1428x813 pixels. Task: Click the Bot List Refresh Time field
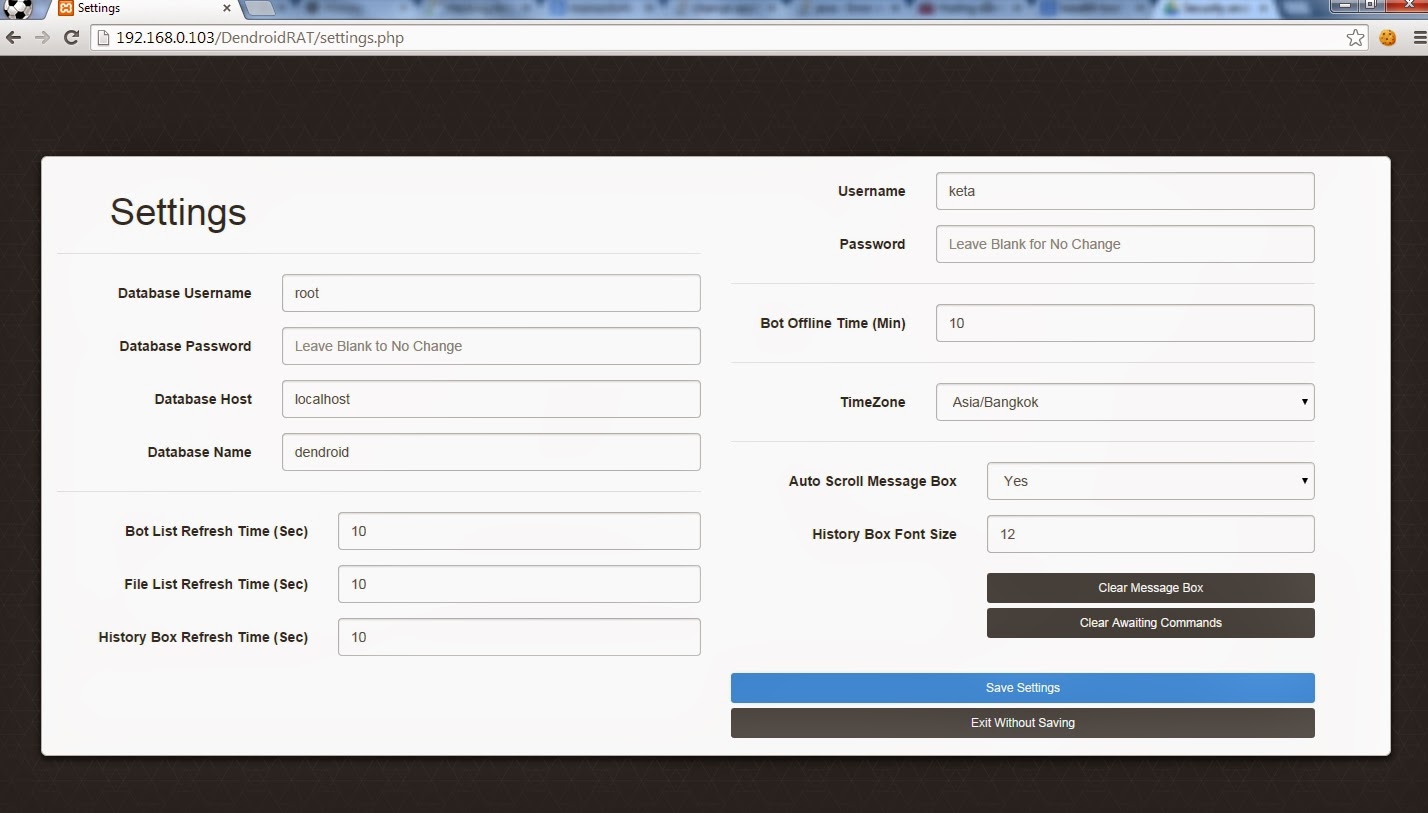click(x=519, y=531)
